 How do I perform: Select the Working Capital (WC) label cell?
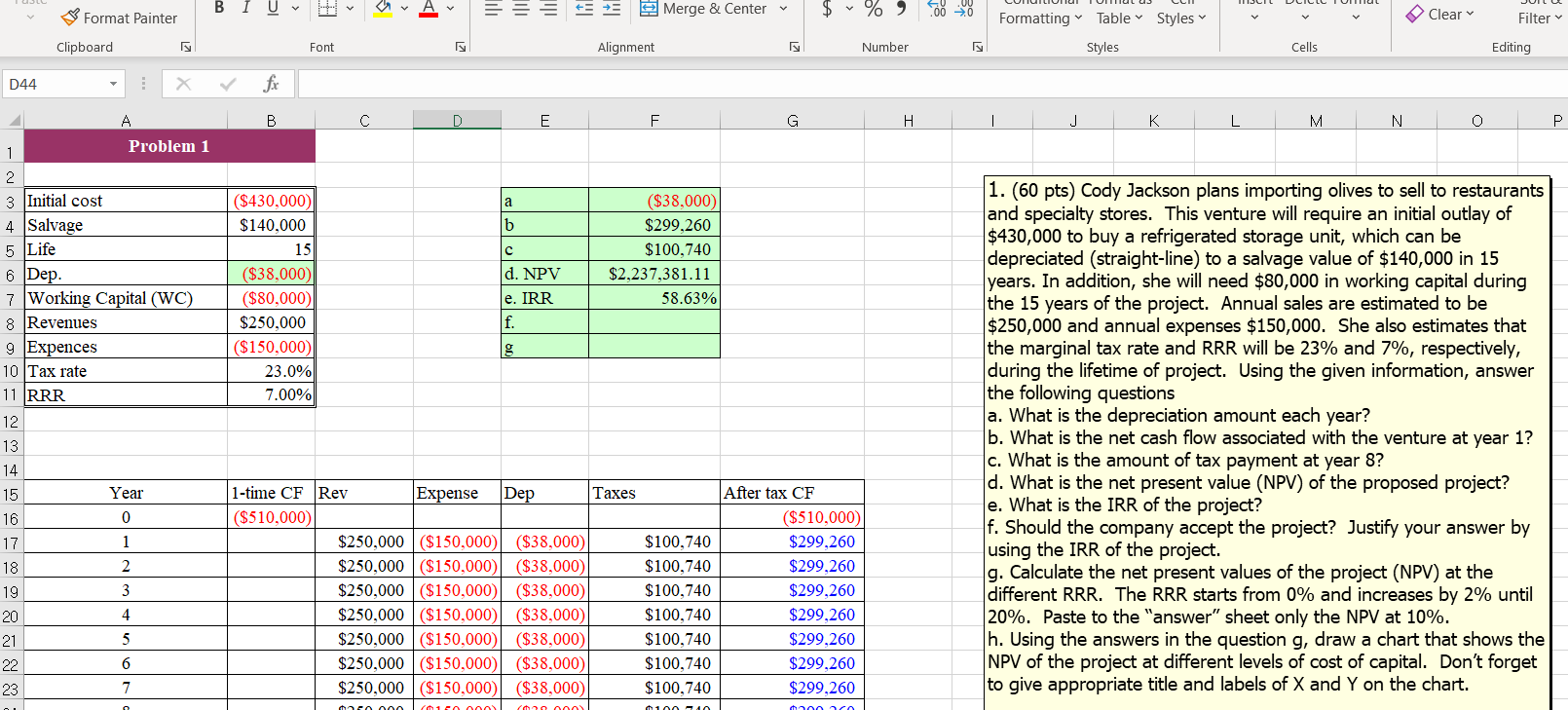pyautogui.click(x=126, y=298)
